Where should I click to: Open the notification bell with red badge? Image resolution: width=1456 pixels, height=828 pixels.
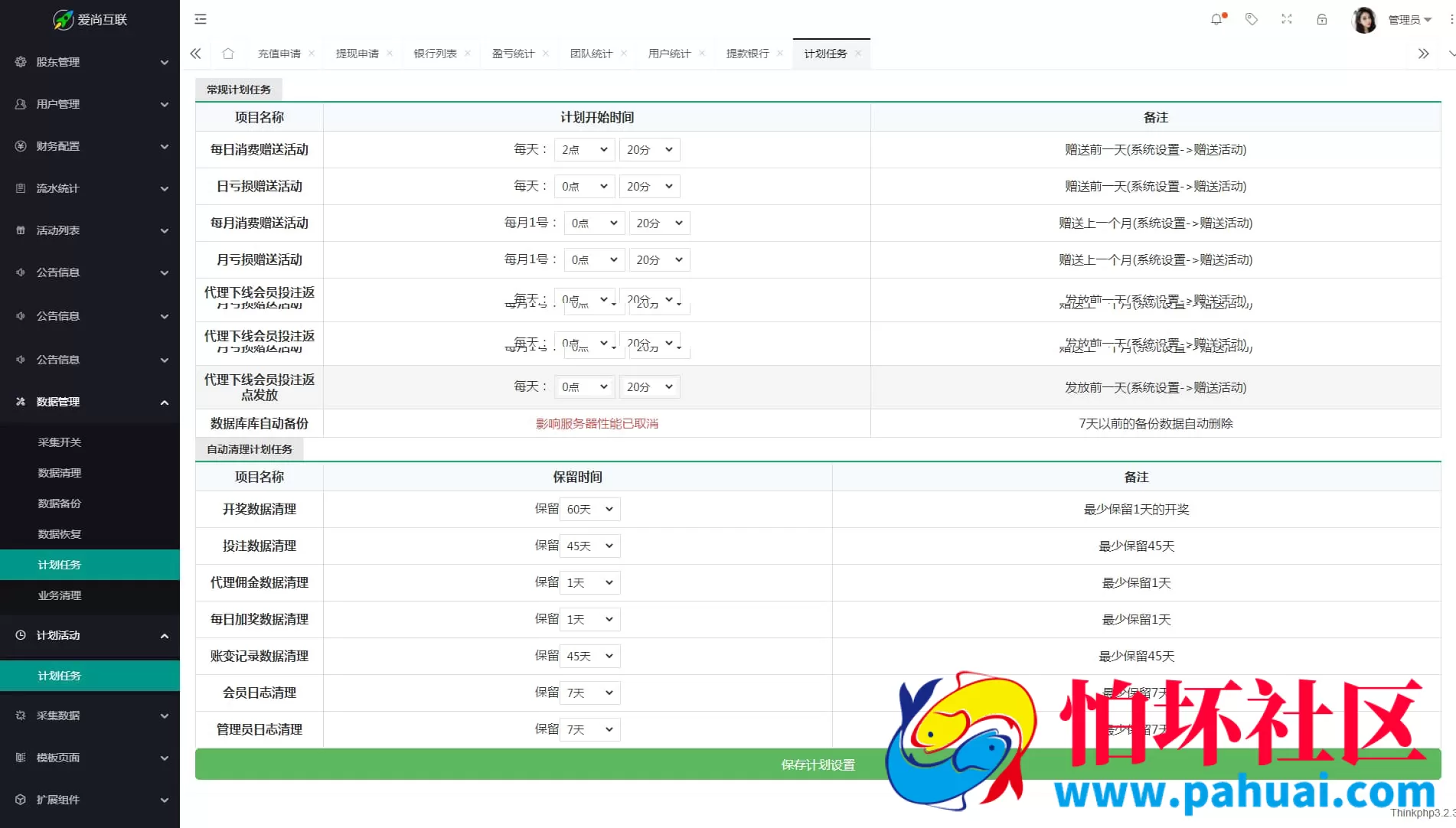click(1216, 18)
